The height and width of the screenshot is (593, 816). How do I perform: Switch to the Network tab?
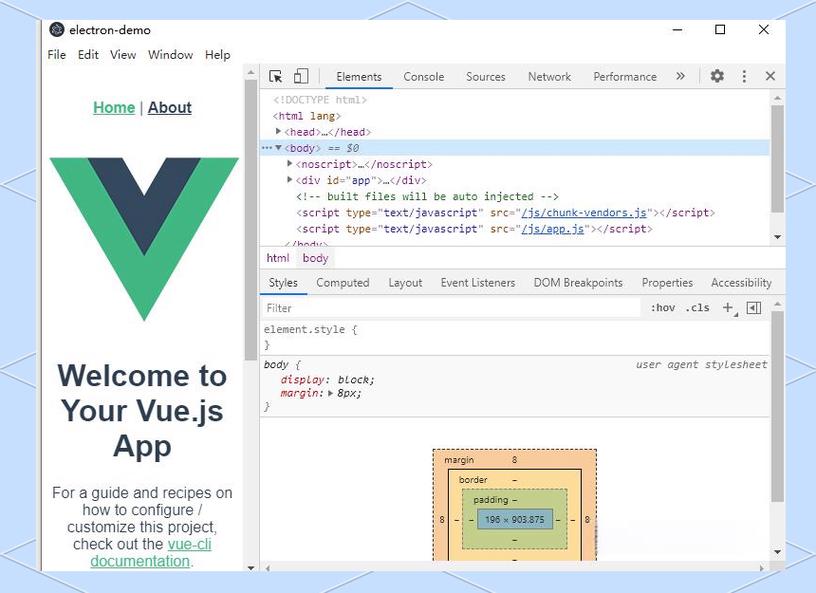549,77
